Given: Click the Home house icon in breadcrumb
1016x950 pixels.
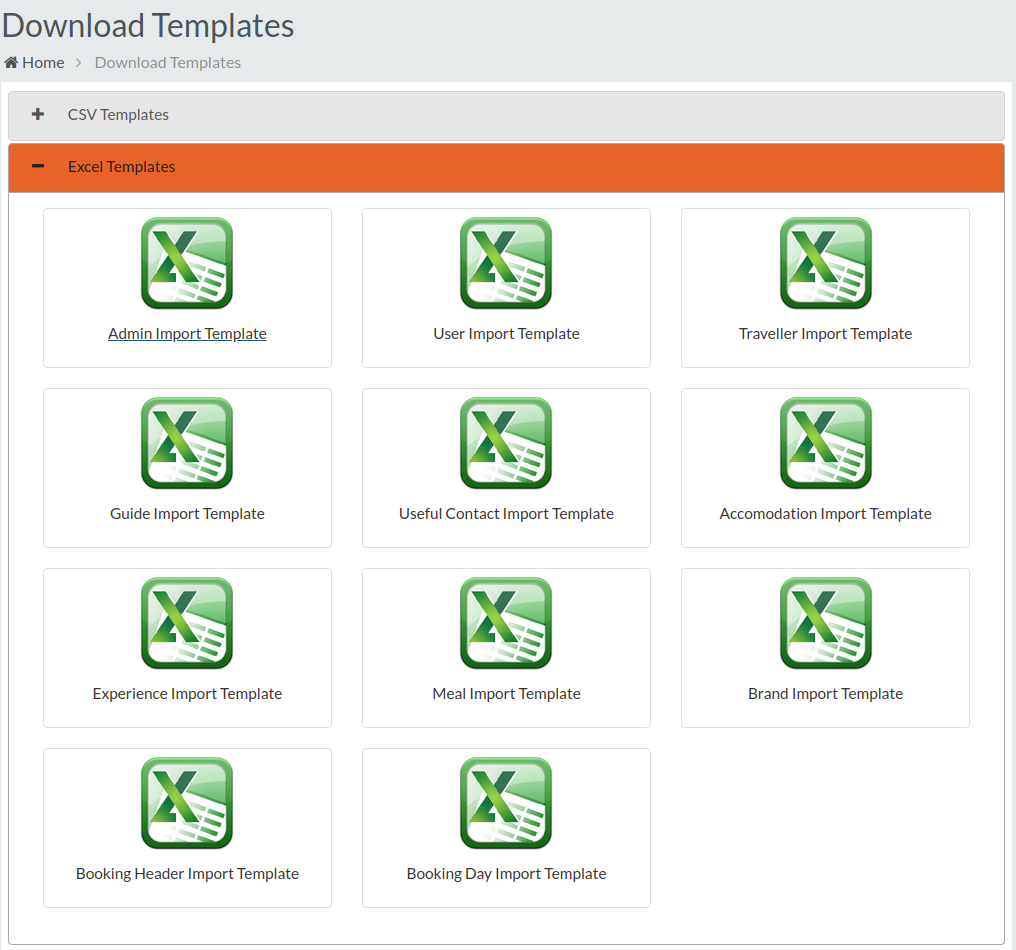Looking at the screenshot, I should click(x=11, y=62).
